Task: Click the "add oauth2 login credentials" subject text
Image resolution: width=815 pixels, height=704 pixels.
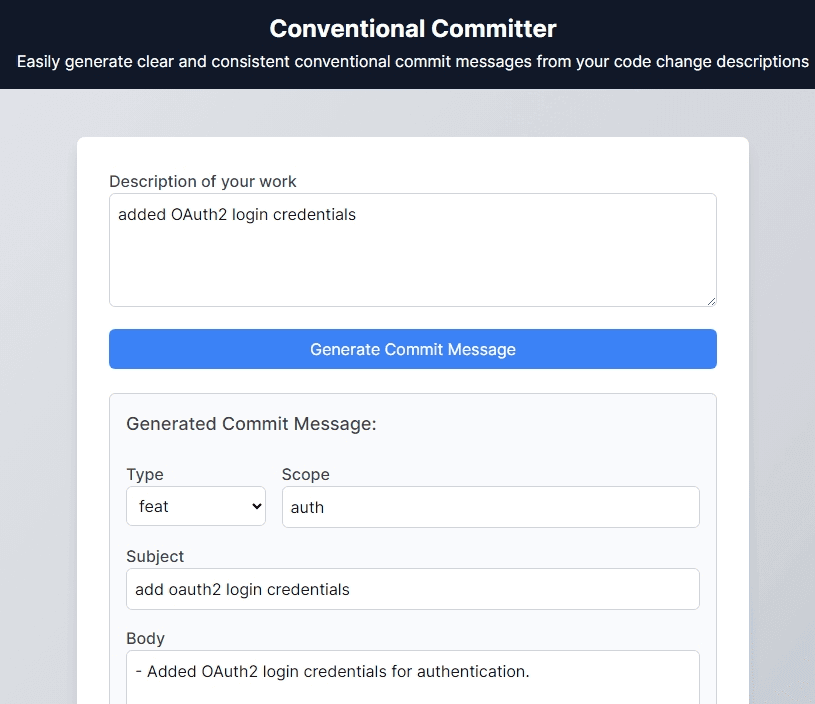Action: 242,589
